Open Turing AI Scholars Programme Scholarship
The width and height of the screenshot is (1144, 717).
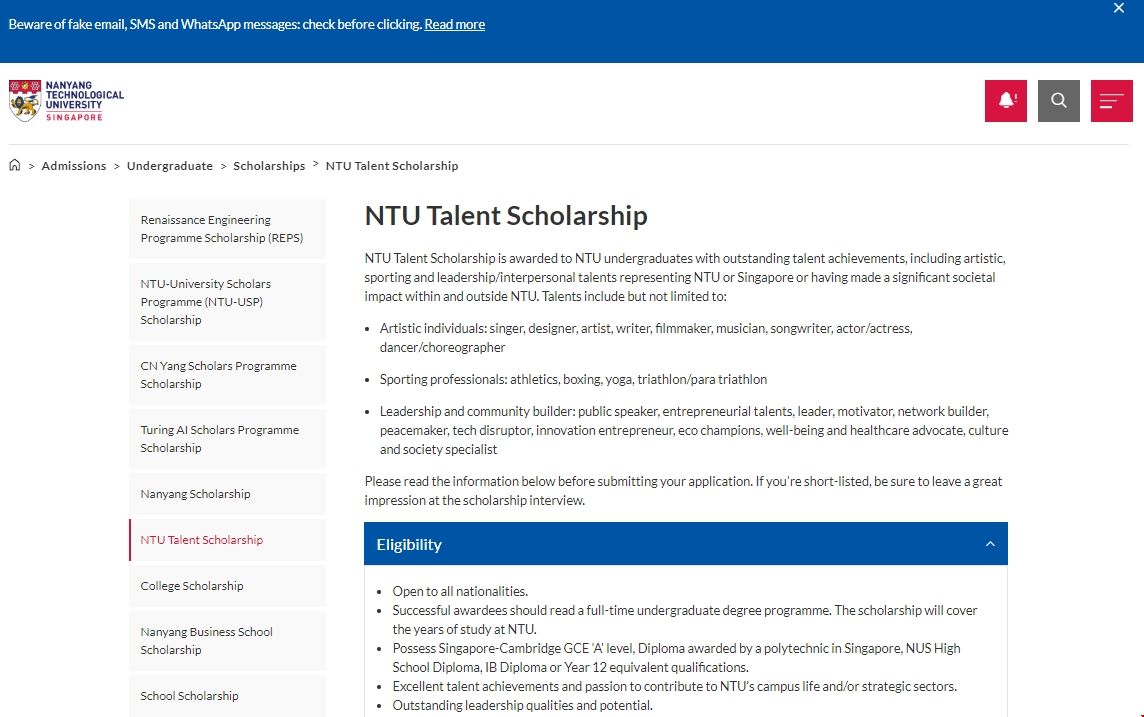[219, 439]
